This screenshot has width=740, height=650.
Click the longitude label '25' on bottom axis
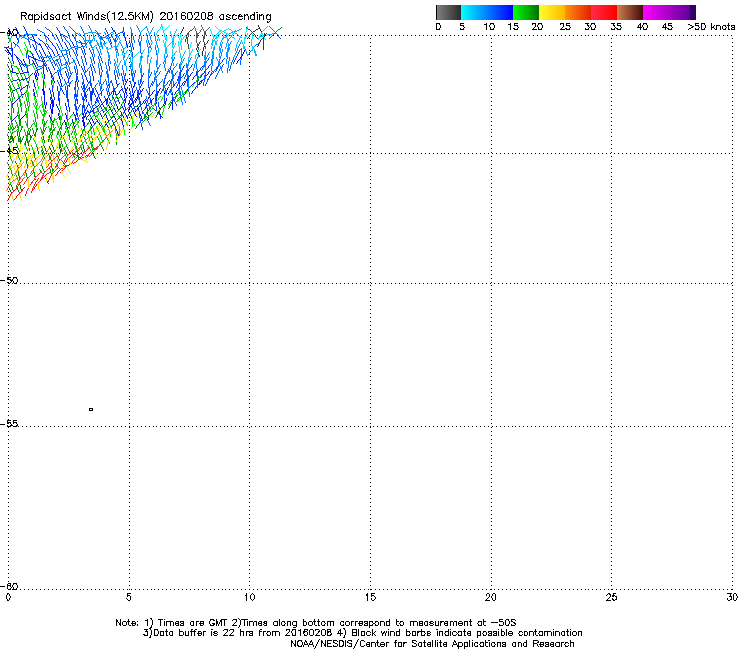pyautogui.click(x=611, y=598)
